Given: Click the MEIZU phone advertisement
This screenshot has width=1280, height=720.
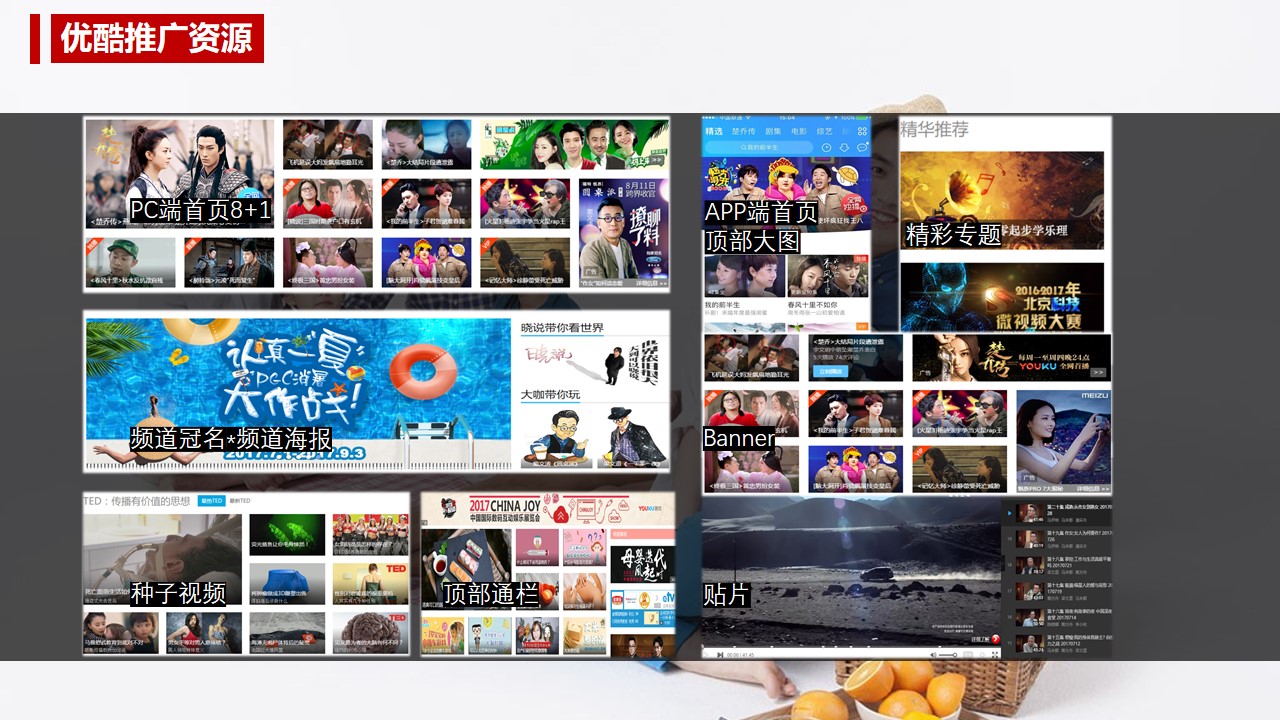Looking at the screenshot, I should coord(1064,440).
